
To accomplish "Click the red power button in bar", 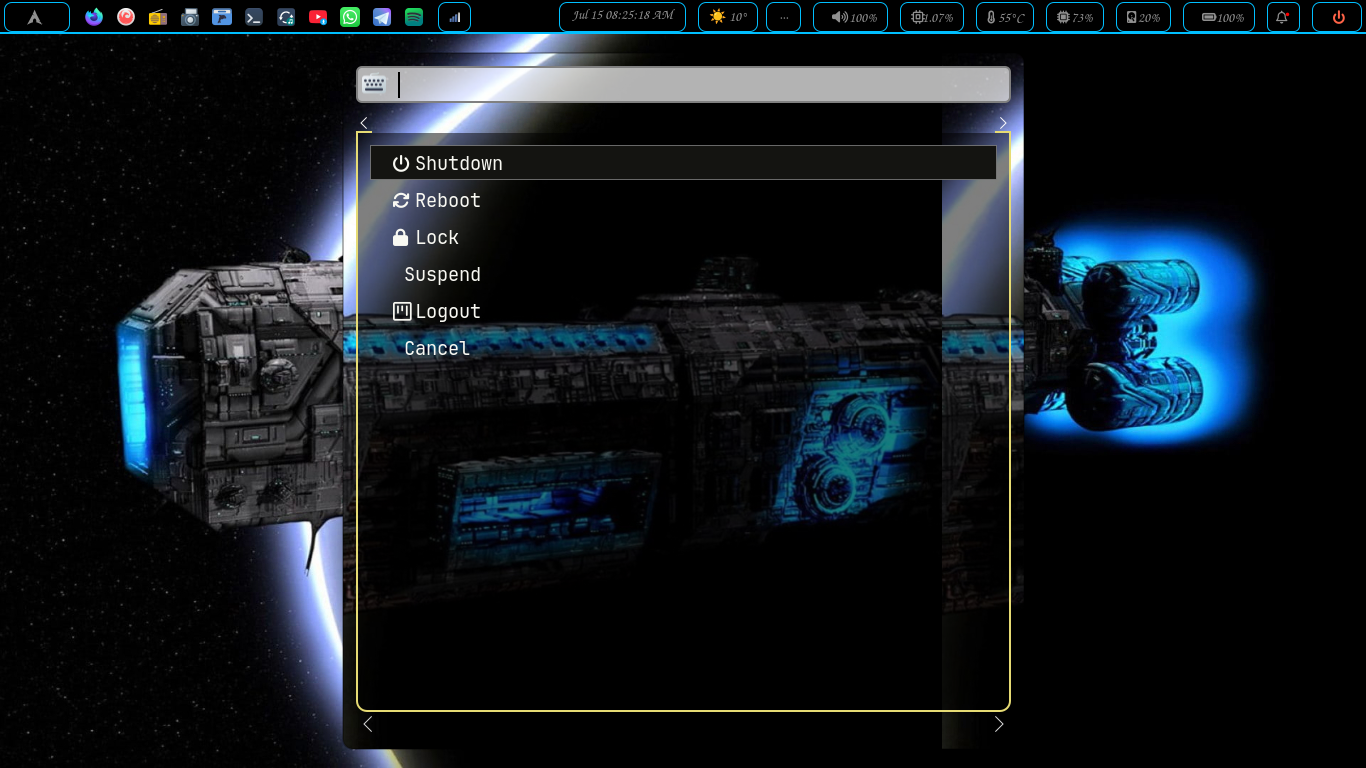I will (1339, 17).
